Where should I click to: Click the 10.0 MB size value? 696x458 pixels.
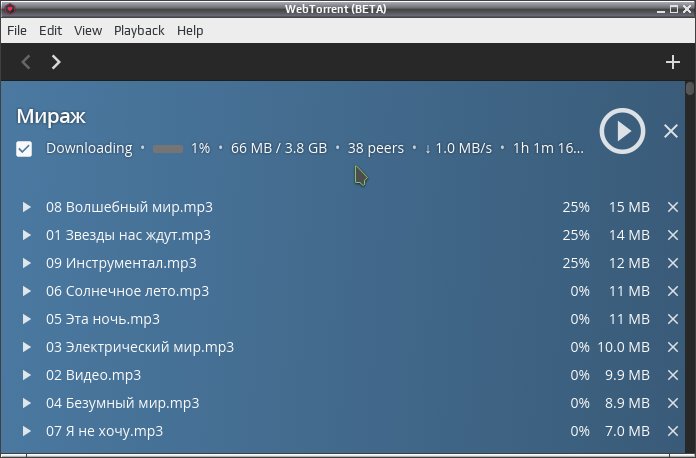click(x=623, y=347)
